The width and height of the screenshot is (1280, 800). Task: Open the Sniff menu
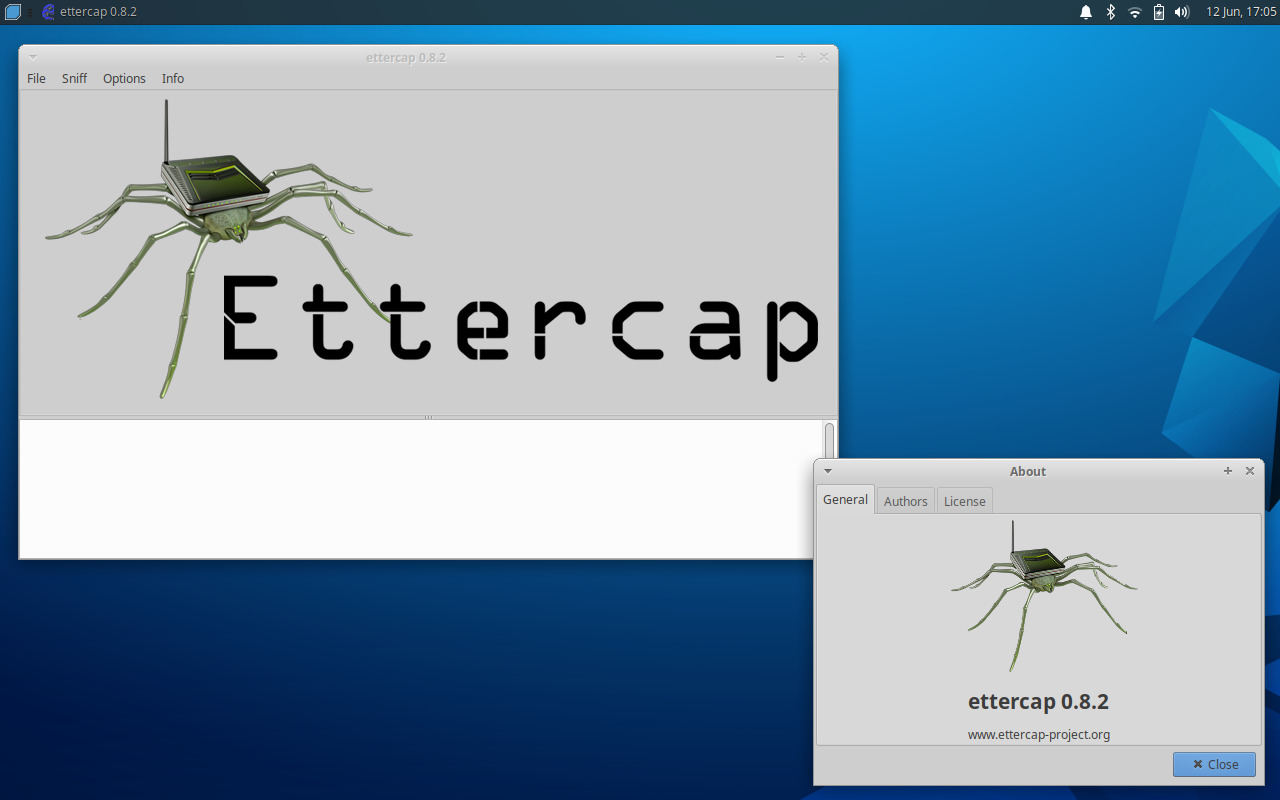click(x=73, y=78)
